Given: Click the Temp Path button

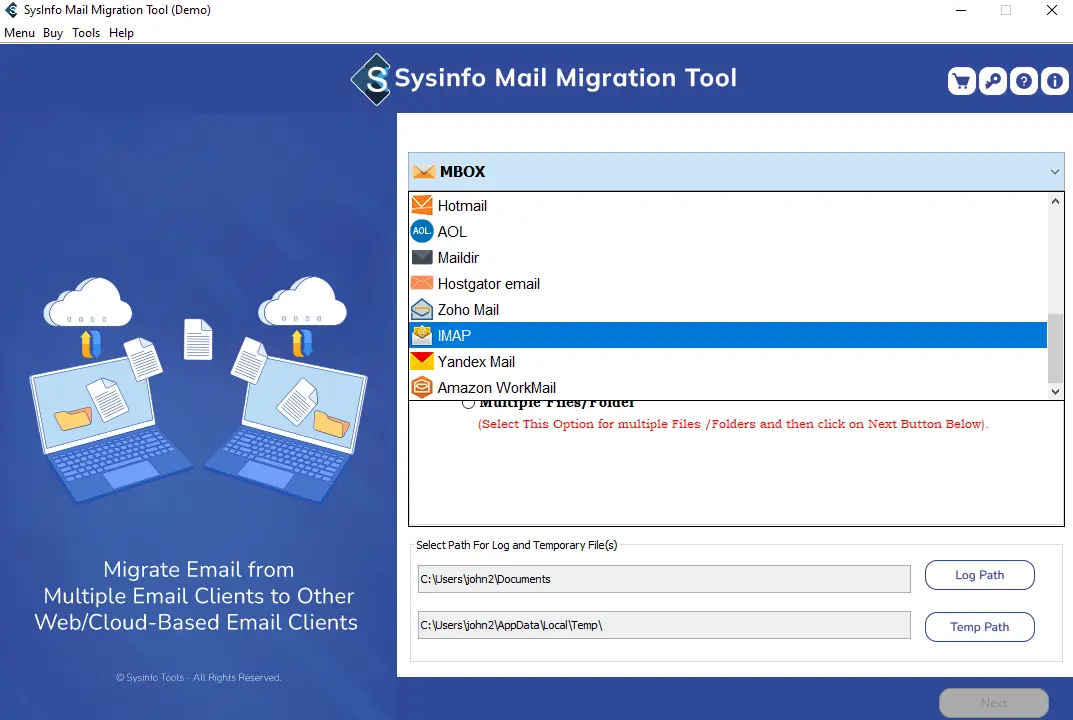Looking at the screenshot, I should [979, 627].
